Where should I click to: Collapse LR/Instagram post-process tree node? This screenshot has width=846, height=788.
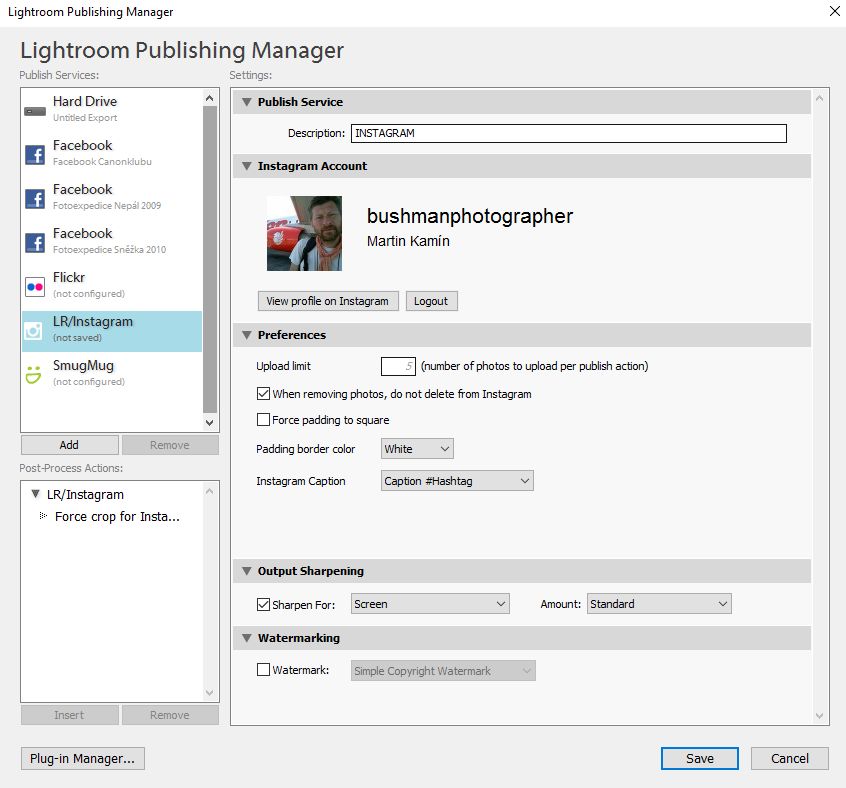click(x=36, y=494)
